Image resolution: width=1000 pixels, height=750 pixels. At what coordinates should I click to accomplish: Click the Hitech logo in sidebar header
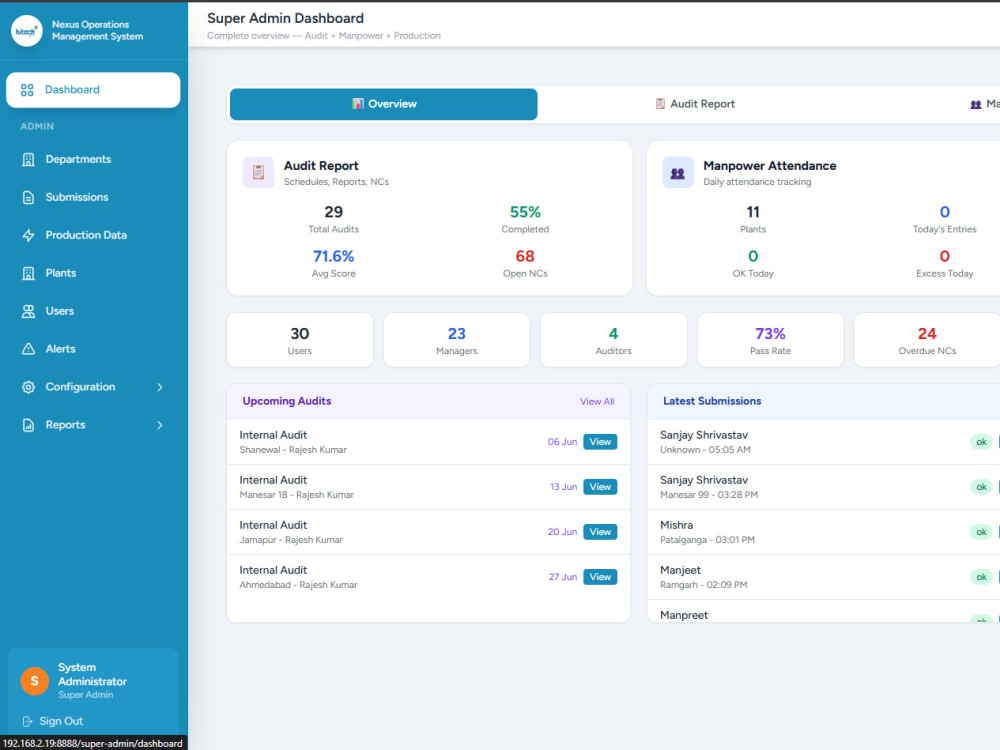click(x=26, y=31)
